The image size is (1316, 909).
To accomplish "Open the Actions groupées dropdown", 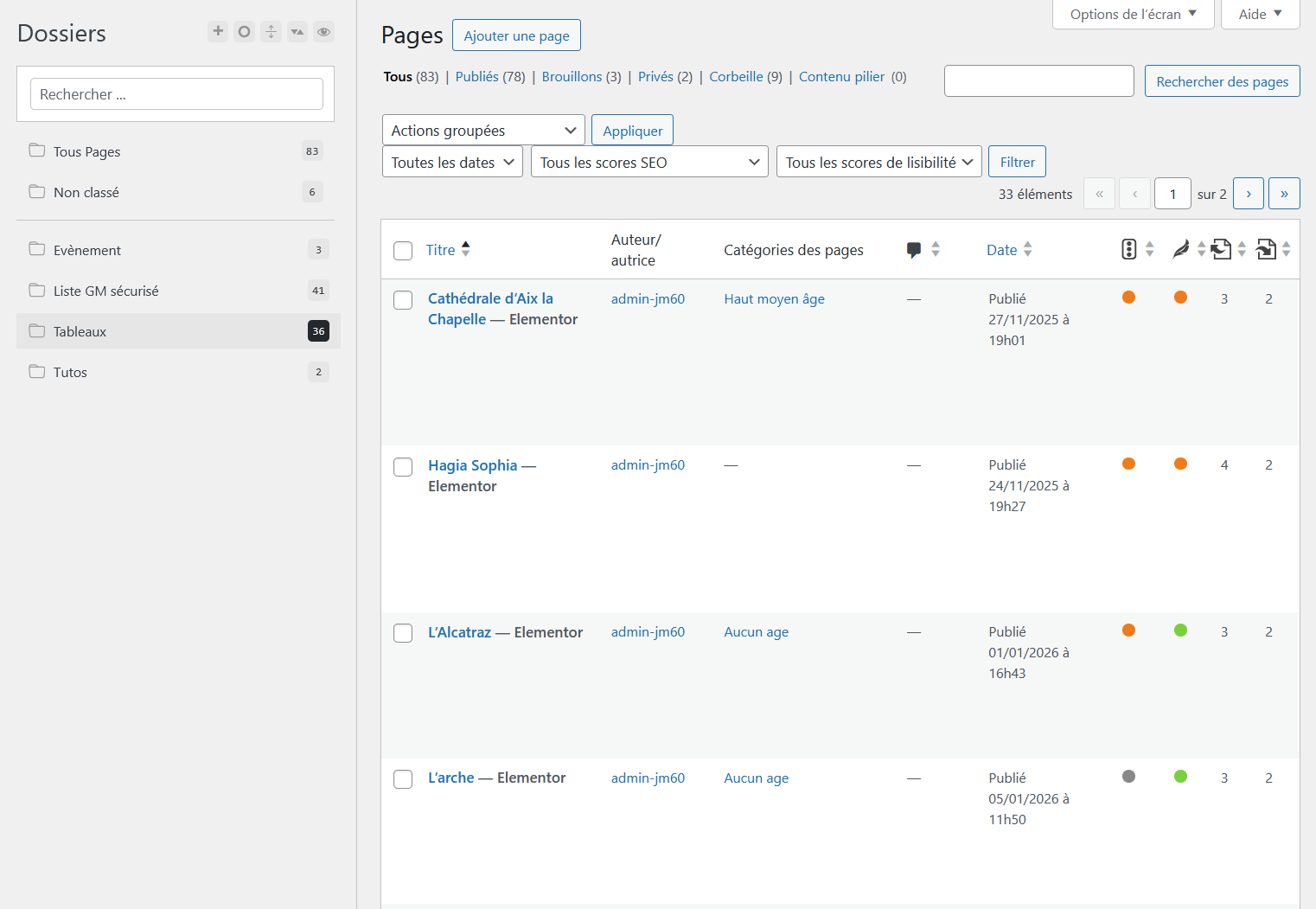I will pos(483,131).
